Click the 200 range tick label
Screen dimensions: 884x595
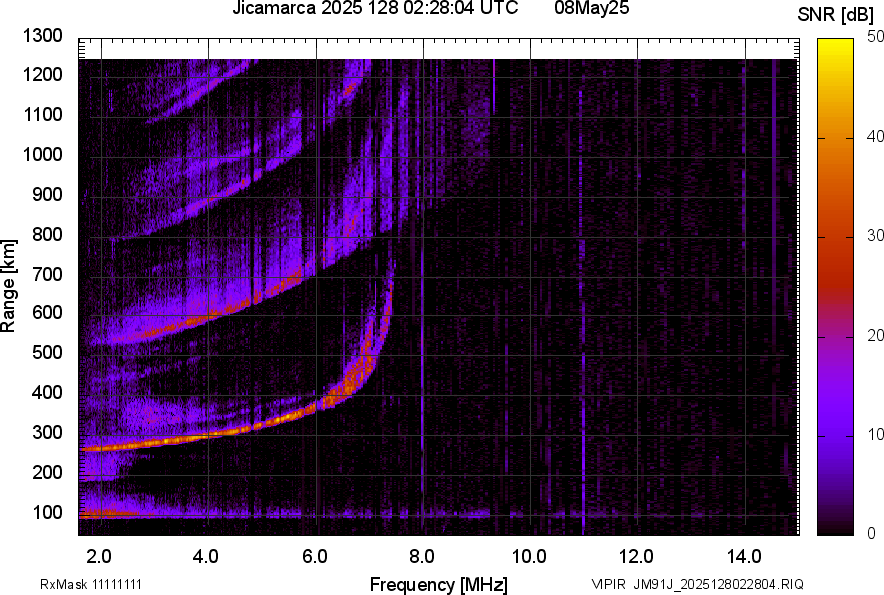[x=47, y=472]
